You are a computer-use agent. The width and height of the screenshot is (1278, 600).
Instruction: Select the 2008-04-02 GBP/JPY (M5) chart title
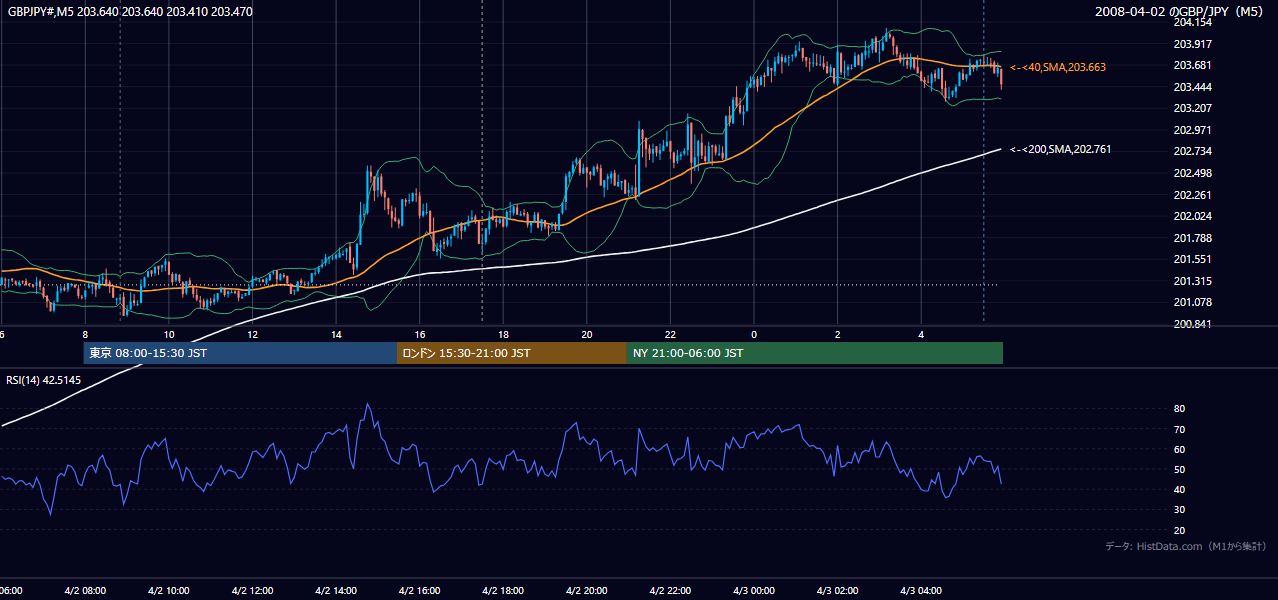coord(1181,12)
